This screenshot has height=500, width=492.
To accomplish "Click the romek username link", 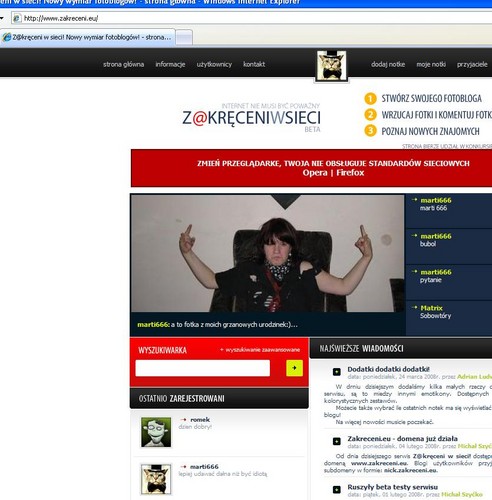I will (200, 419).
